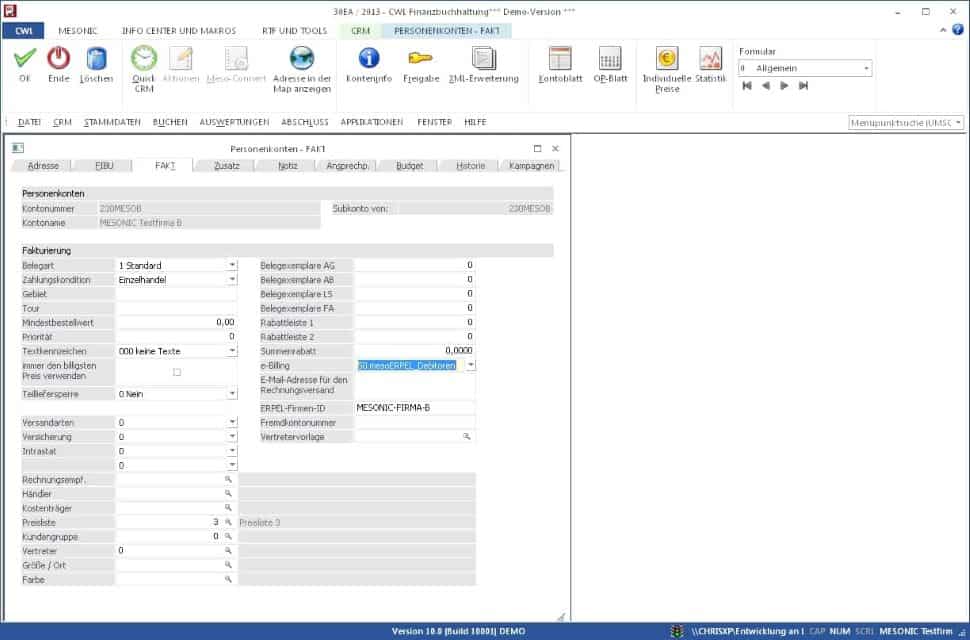
Task: Expand the Belegart dropdown
Action: click(x=232, y=266)
